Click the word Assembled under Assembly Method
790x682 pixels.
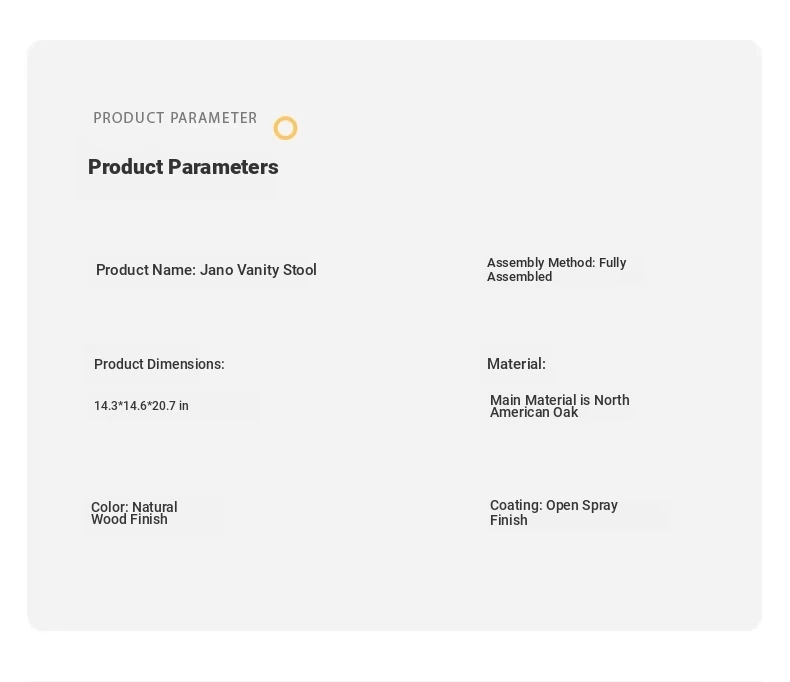pyautogui.click(x=519, y=277)
